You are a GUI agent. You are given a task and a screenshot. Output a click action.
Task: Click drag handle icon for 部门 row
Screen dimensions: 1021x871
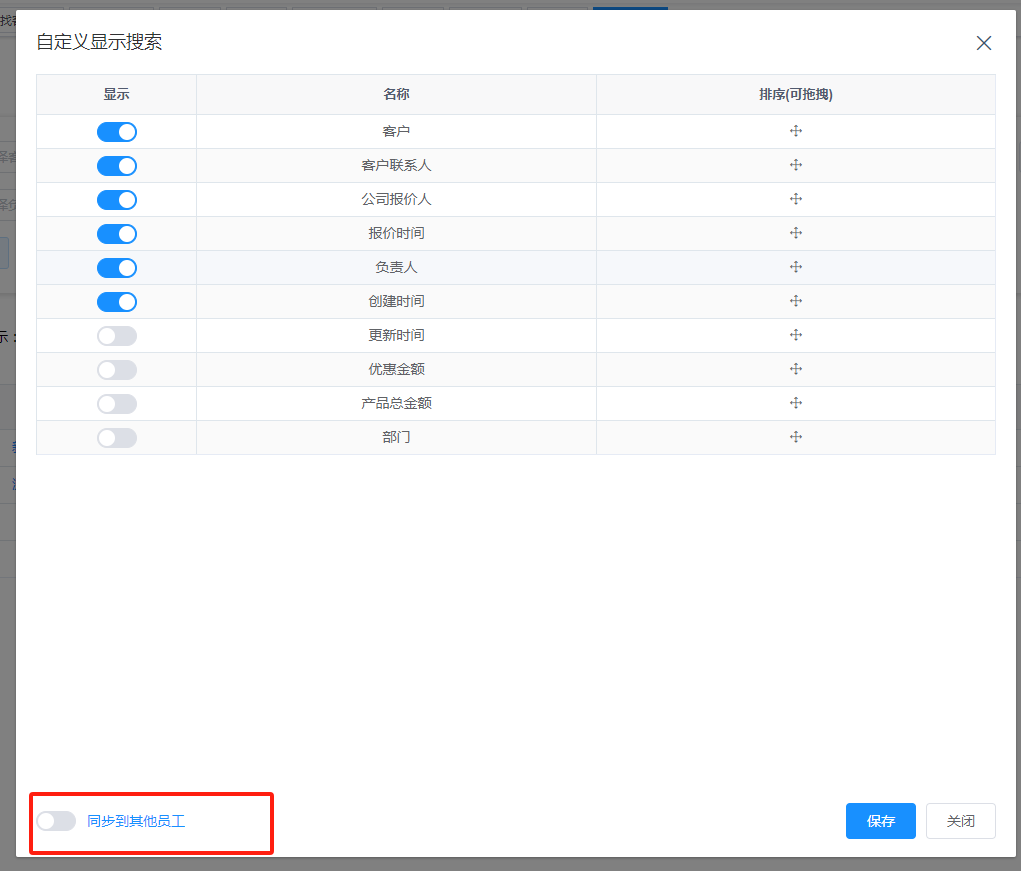pos(796,437)
